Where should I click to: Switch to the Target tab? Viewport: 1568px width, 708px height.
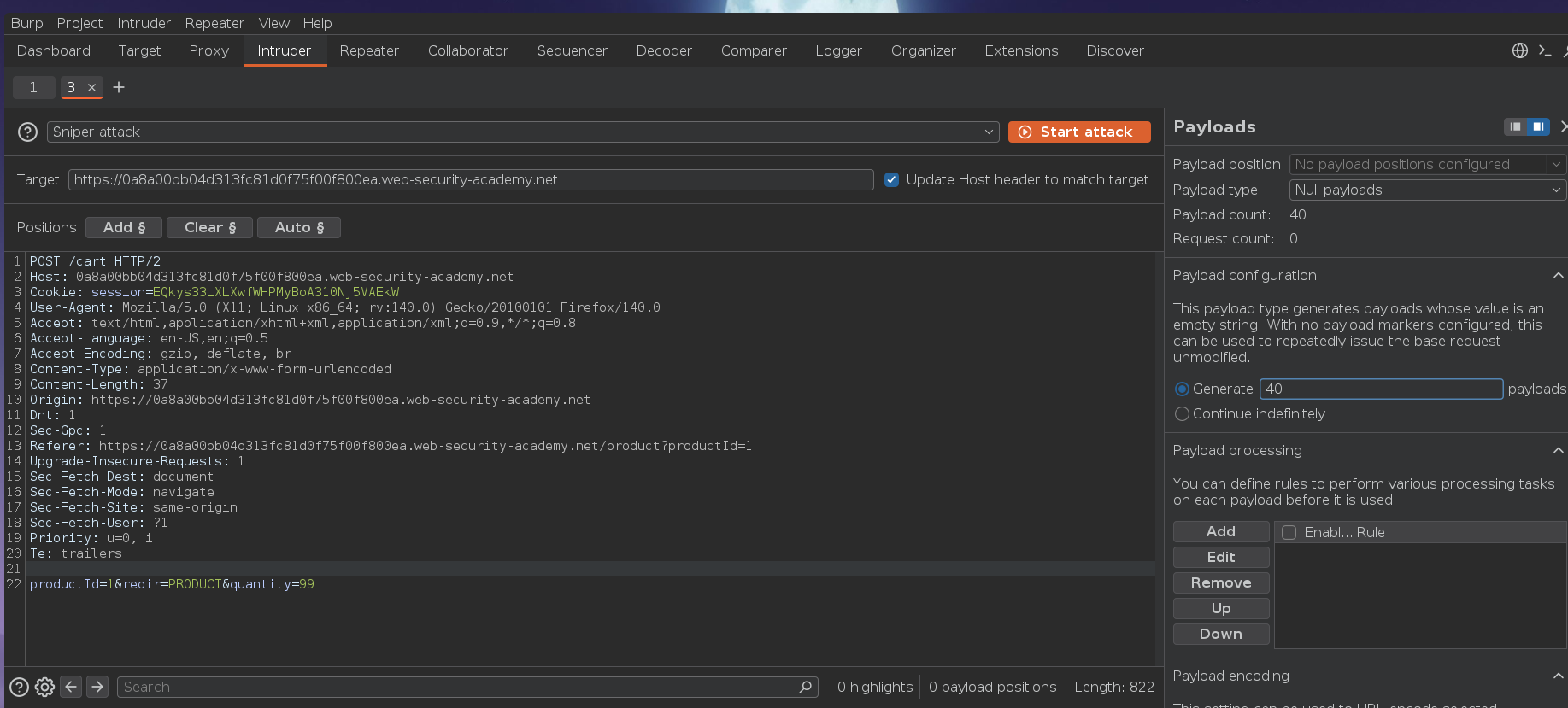pos(139,50)
